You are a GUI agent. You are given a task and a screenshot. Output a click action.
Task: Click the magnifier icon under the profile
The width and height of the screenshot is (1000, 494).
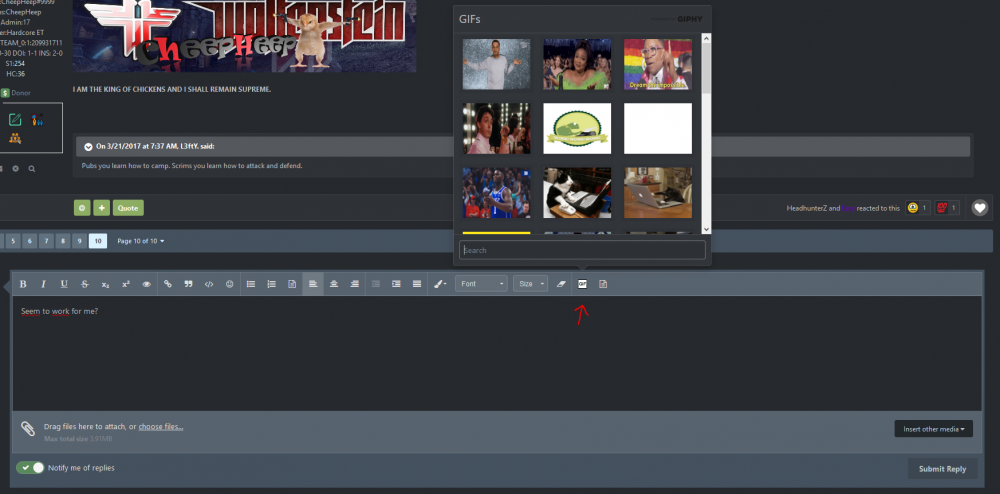pos(31,169)
